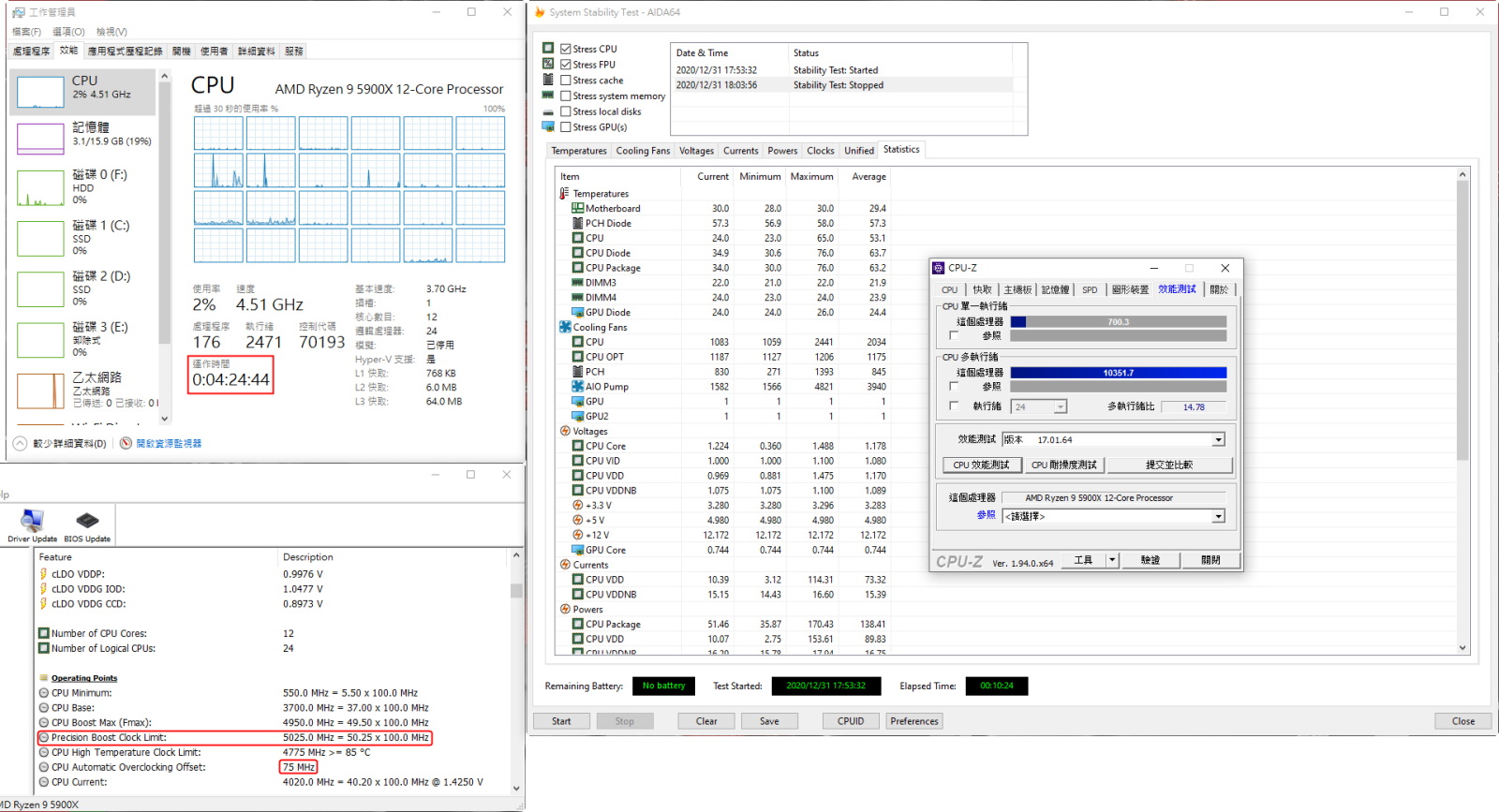
Task: Click the Precision Boost Clock Limit icon
Action: 44,737
